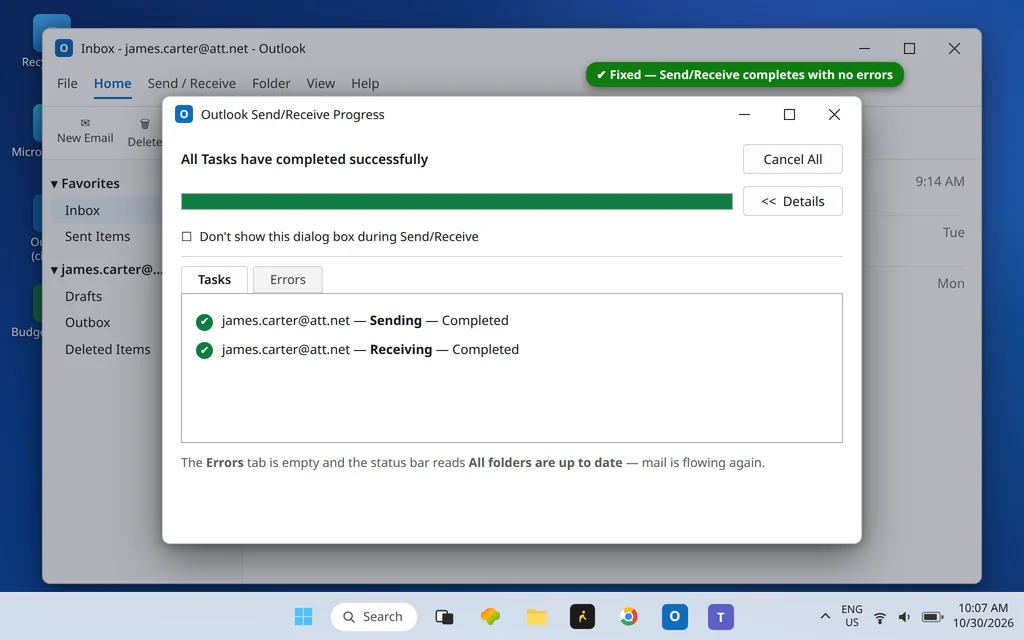The image size is (1024, 640).
Task: Open ENG US language switcher
Action: point(852,616)
